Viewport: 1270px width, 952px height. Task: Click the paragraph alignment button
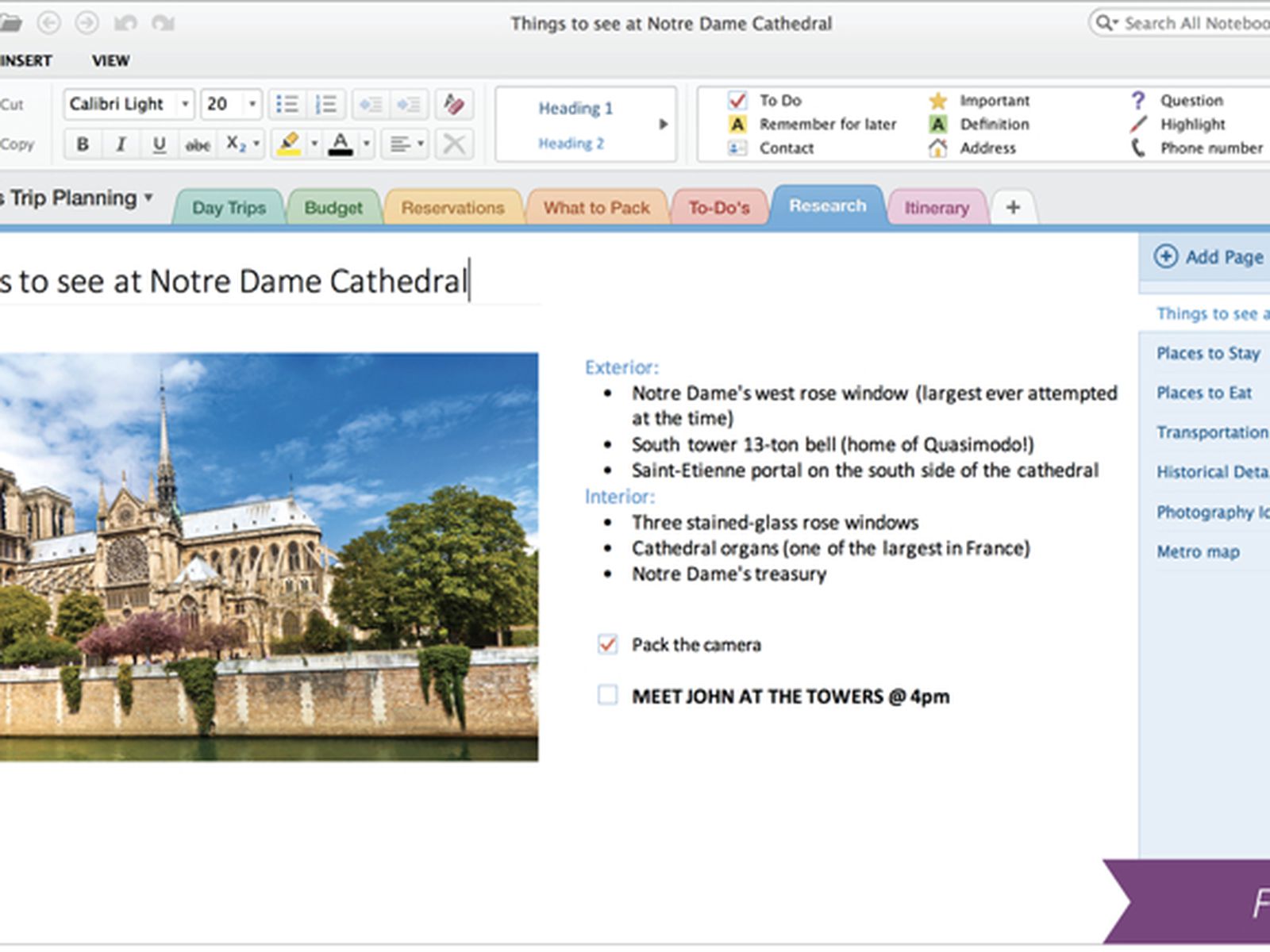(399, 144)
